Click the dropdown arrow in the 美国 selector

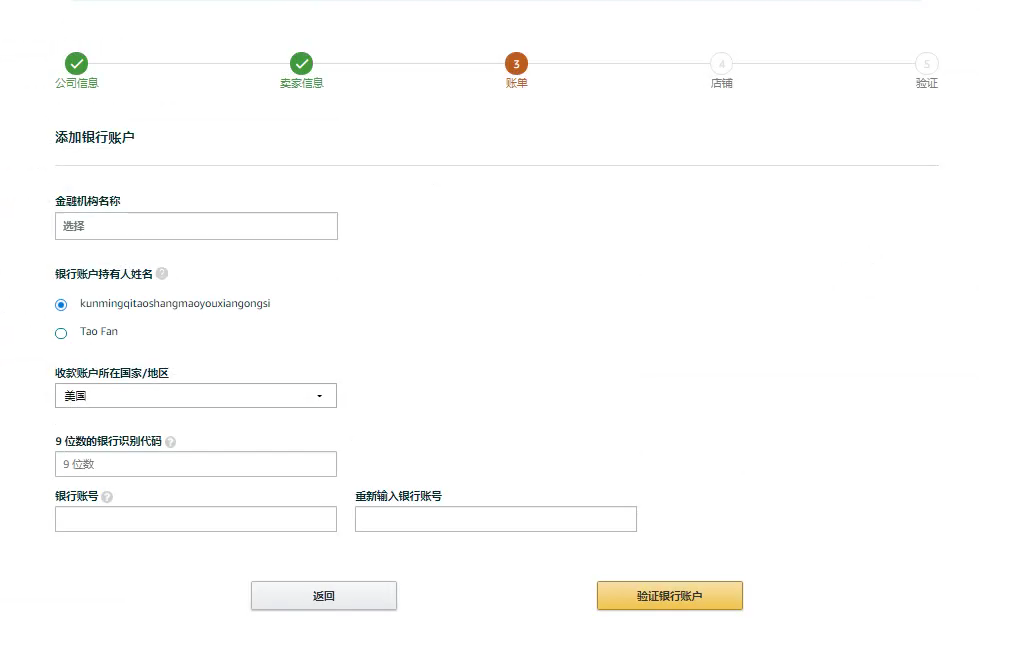tap(320, 396)
